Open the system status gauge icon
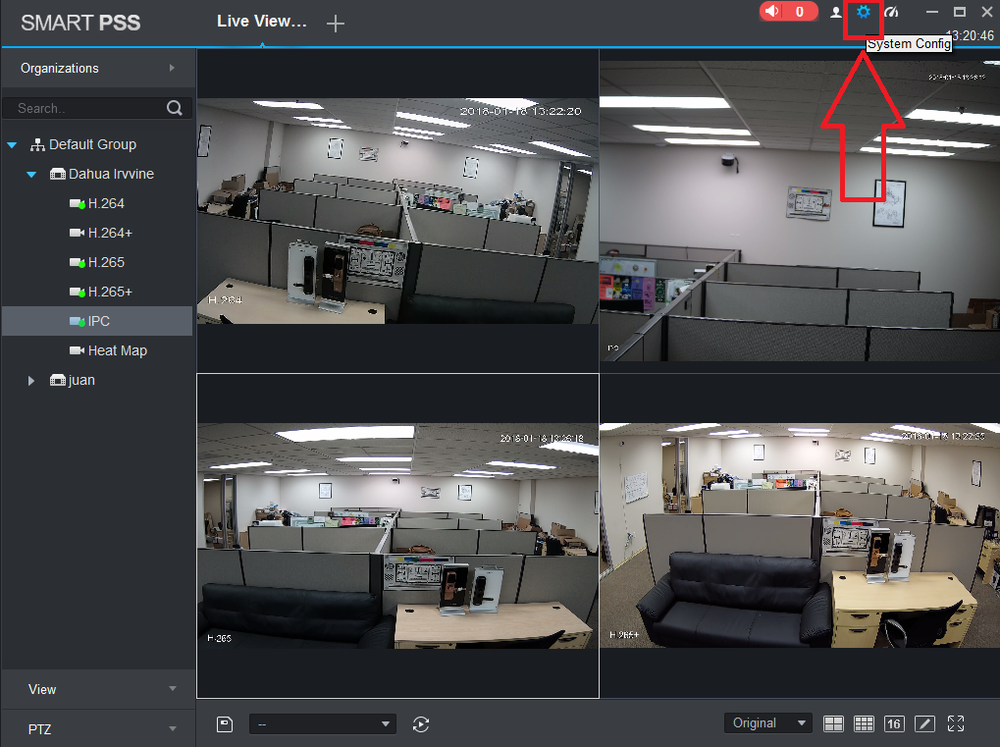1000x747 pixels. click(892, 12)
